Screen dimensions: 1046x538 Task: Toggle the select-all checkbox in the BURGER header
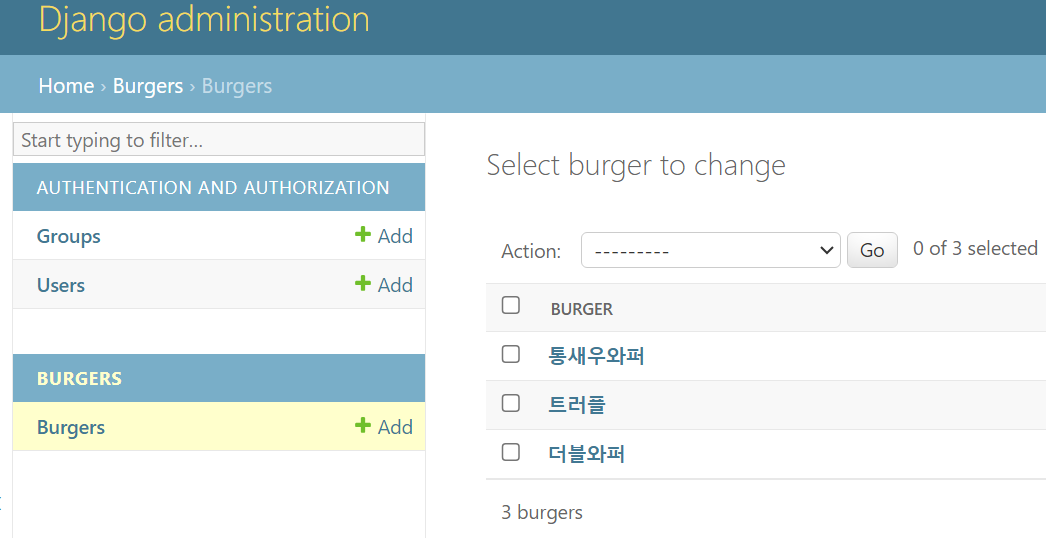(511, 305)
